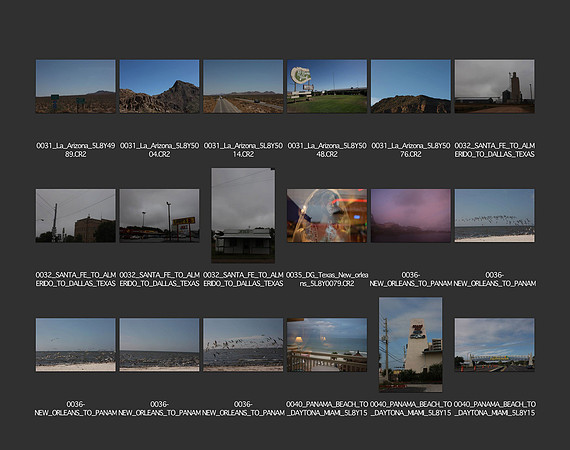Select the beach photo with one distant bird
The height and width of the screenshot is (450, 570).
pyautogui.click(x=76, y=345)
